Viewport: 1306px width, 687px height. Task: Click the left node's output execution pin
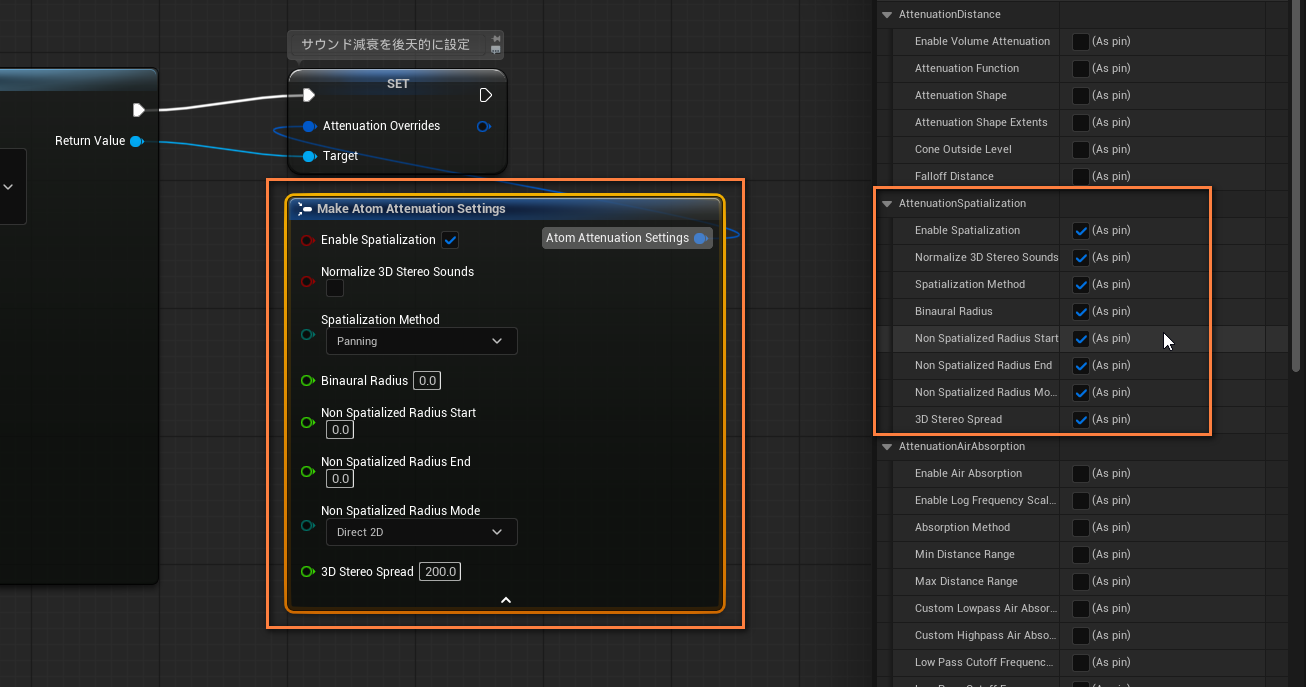tap(139, 110)
